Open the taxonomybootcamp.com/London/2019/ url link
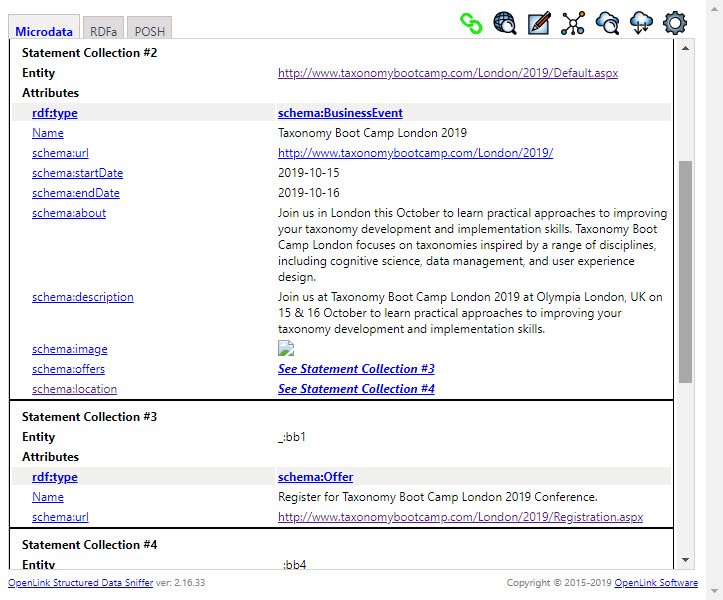Image resolution: width=723 pixels, height=600 pixels. coord(415,153)
